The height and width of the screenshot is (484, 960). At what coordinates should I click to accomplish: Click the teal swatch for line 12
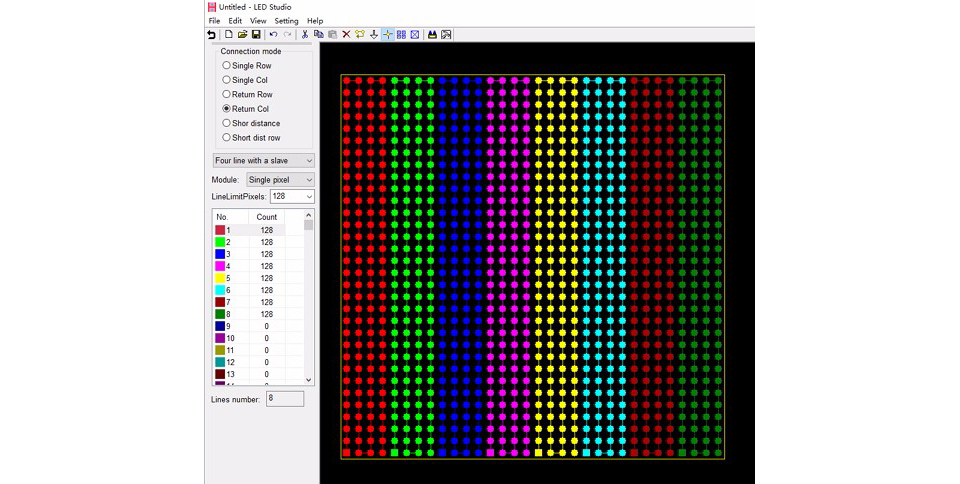pyautogui.click(x=220, y=362)
